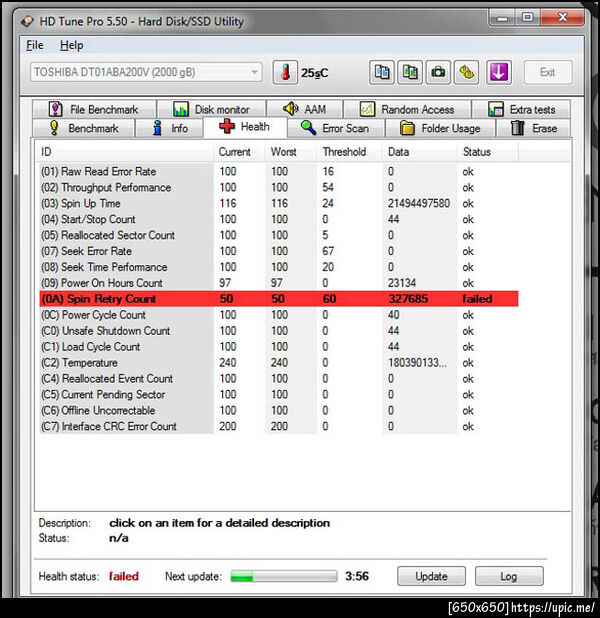
Task: Open the AAM tab
Action: (305, 109)
